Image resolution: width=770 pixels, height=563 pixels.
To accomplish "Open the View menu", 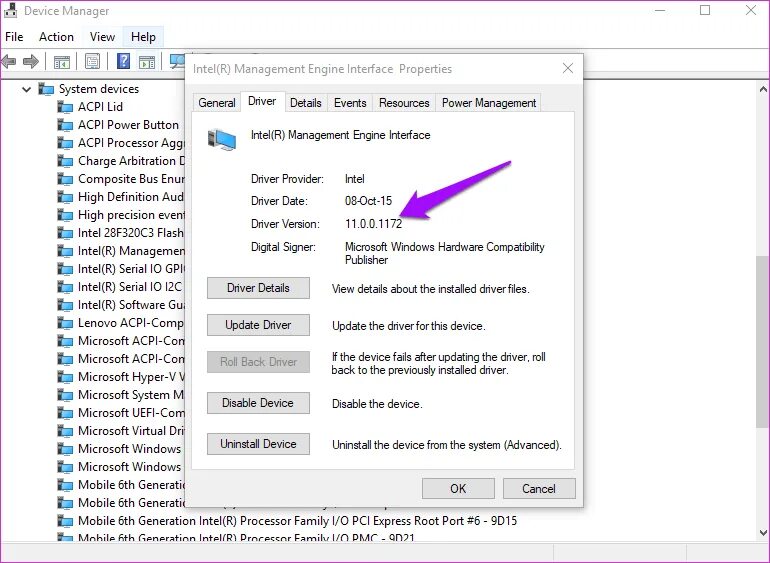I will pyautogui.click(x=102, y=37).
